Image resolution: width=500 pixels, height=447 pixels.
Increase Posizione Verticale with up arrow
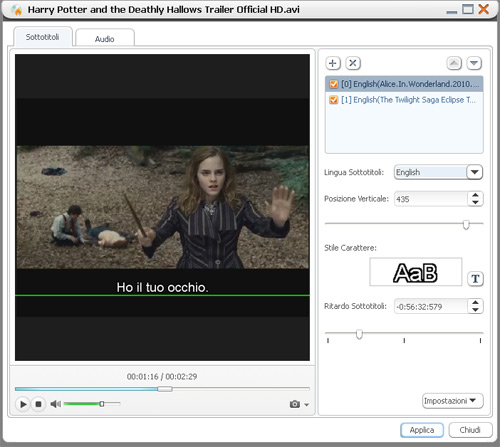[476, 195]
